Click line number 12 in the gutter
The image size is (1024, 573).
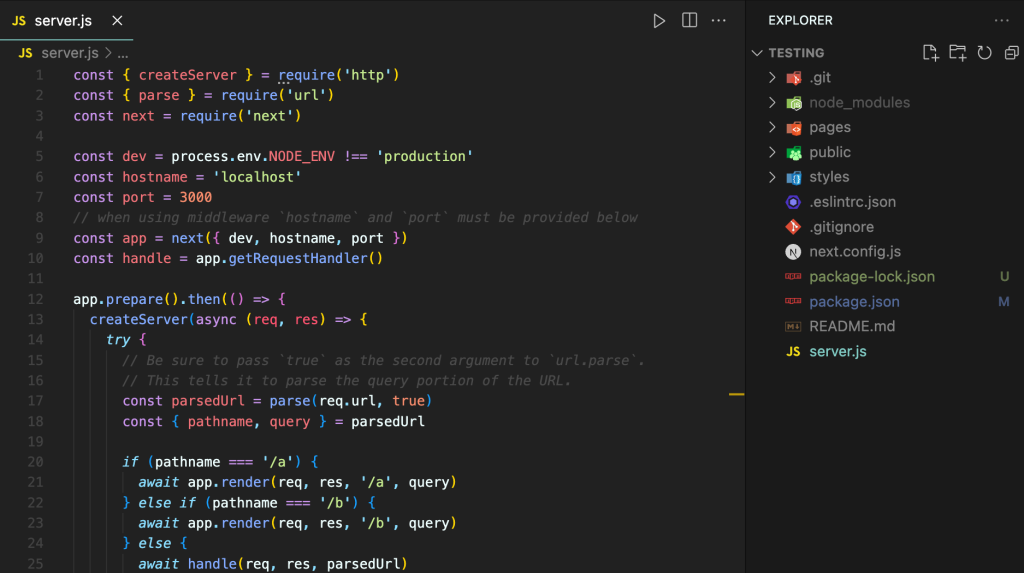tap(35, 299)
